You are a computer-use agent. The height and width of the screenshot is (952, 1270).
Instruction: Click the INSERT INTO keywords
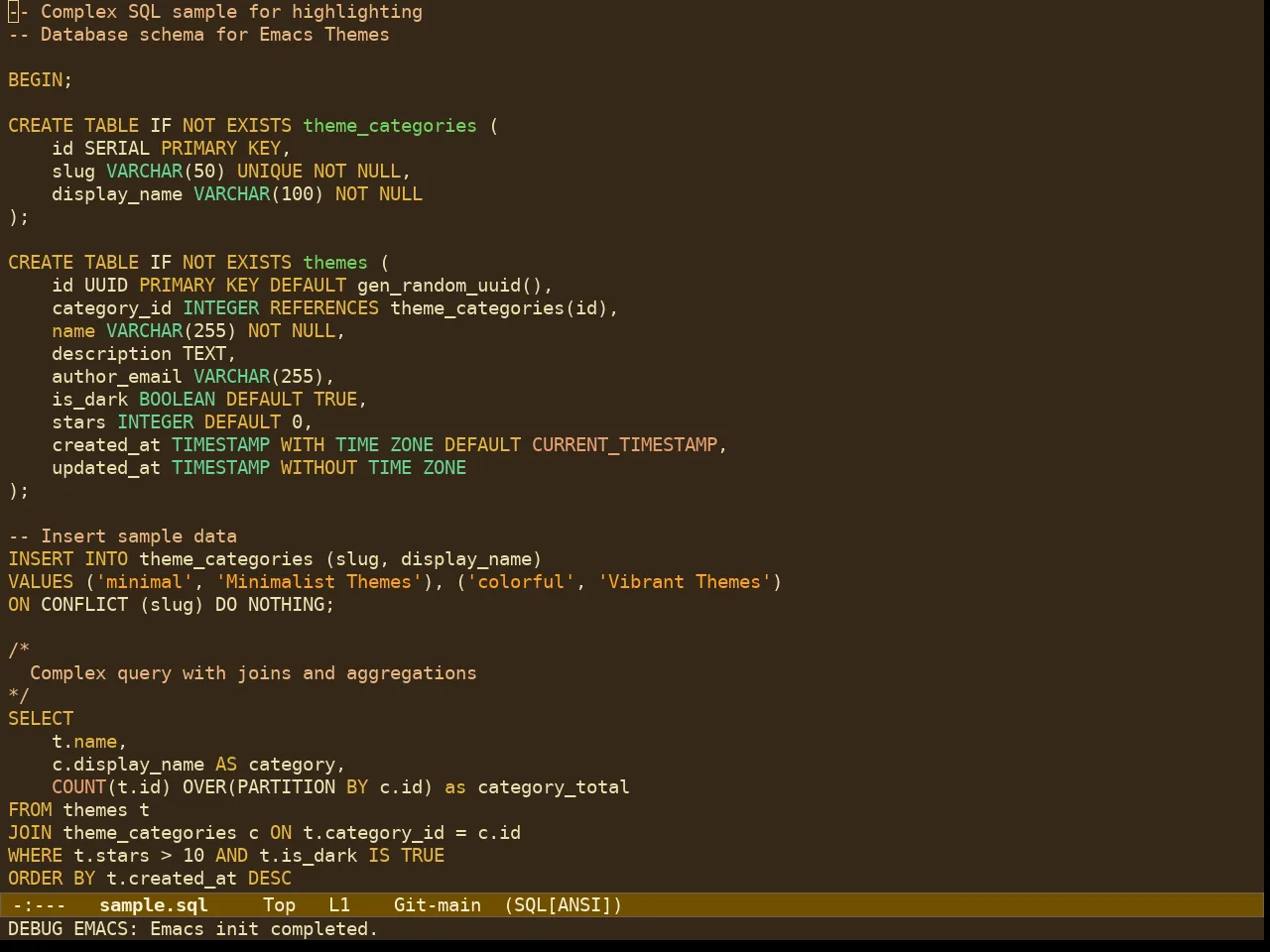pyautogui.click(x=67, y=559)
